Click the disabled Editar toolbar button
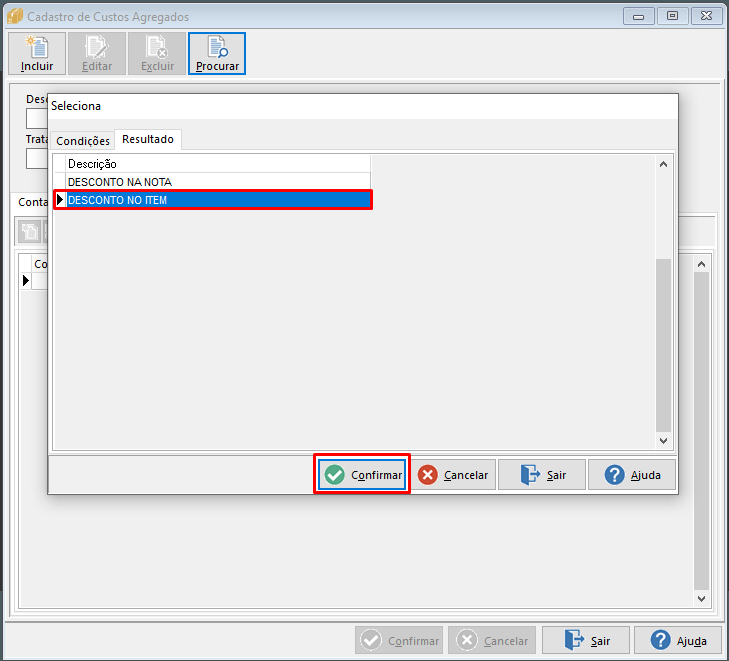729x661 pixels. pyautogui.click(x=97, y=53)
